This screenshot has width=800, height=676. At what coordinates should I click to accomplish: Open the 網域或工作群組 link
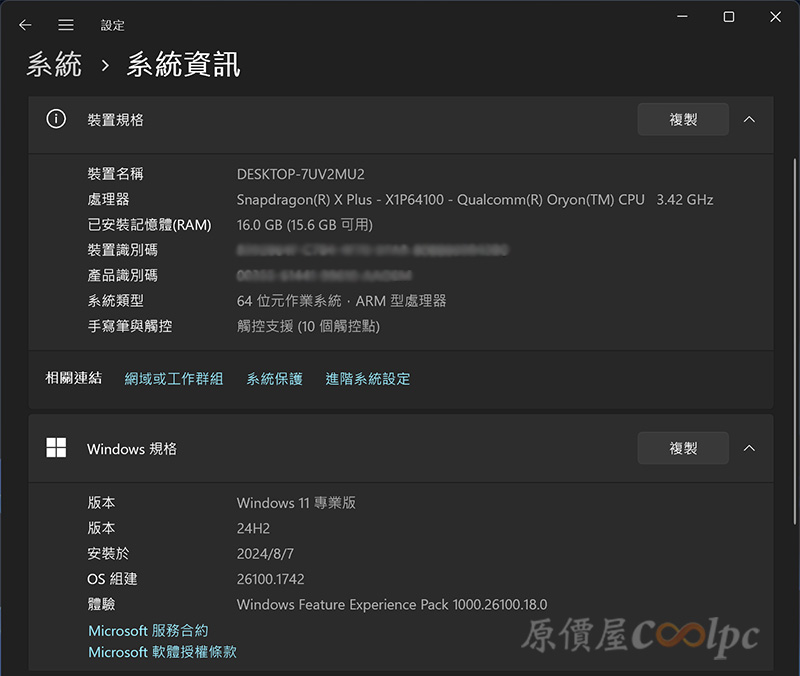point(174,379)
